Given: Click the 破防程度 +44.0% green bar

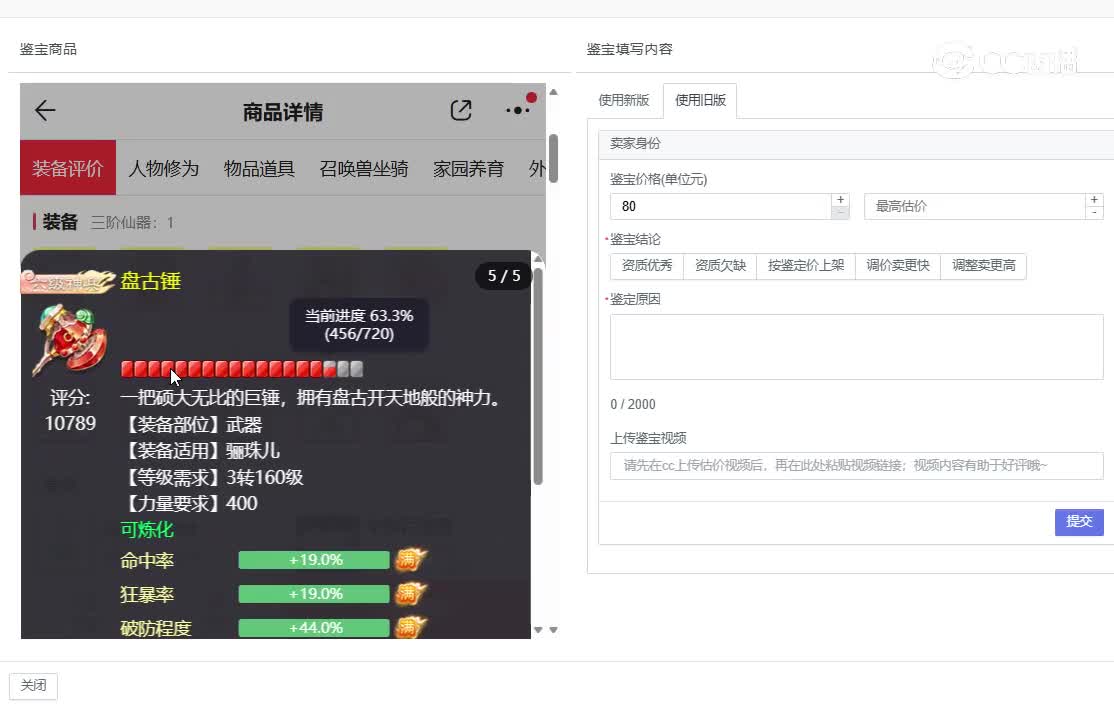Looking at the screenshot, I should [x=314, y=627].
